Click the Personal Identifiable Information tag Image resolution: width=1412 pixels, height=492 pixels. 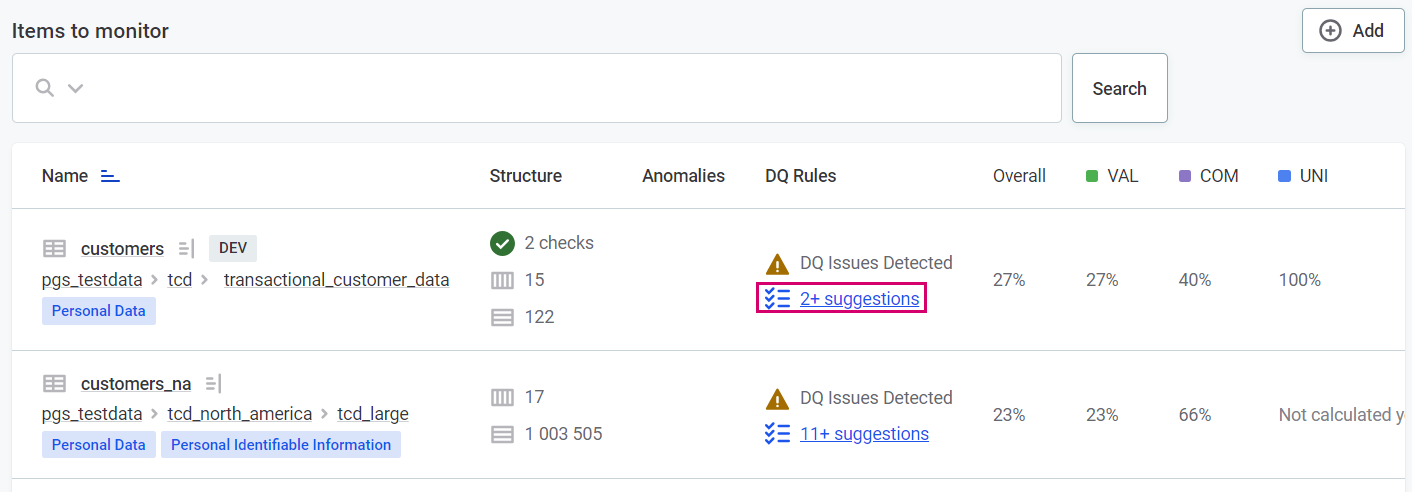pos(281,445)
